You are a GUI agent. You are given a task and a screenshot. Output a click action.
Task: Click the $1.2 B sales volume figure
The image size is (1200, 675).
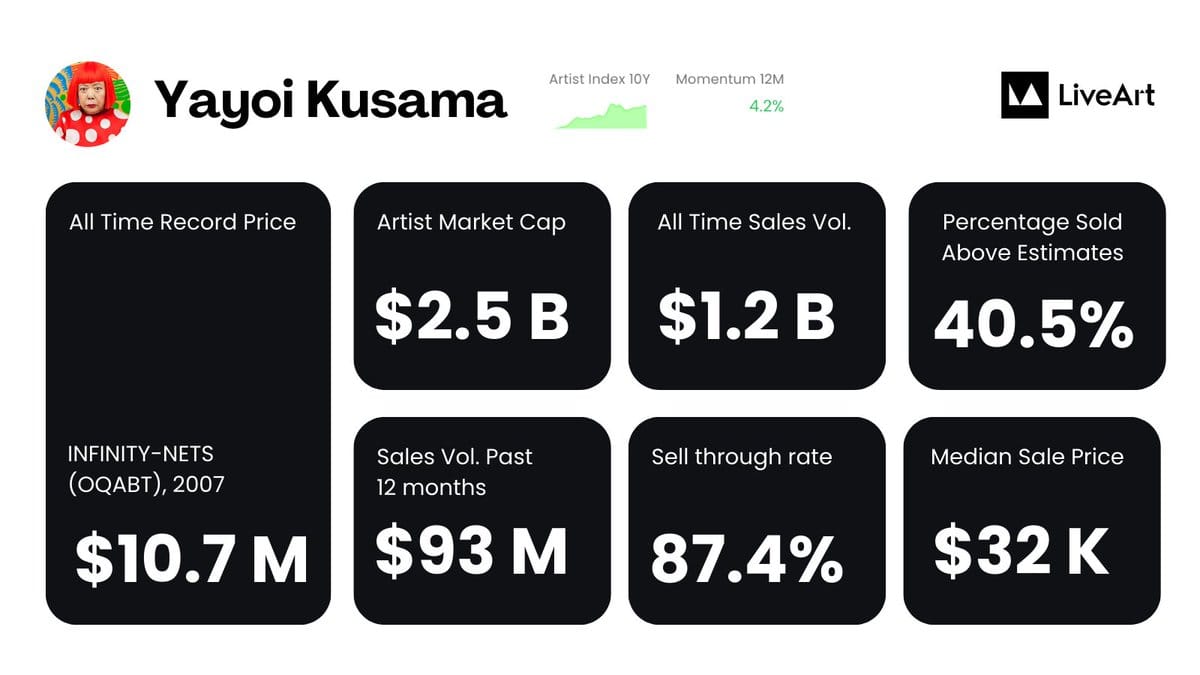(746, 314)
